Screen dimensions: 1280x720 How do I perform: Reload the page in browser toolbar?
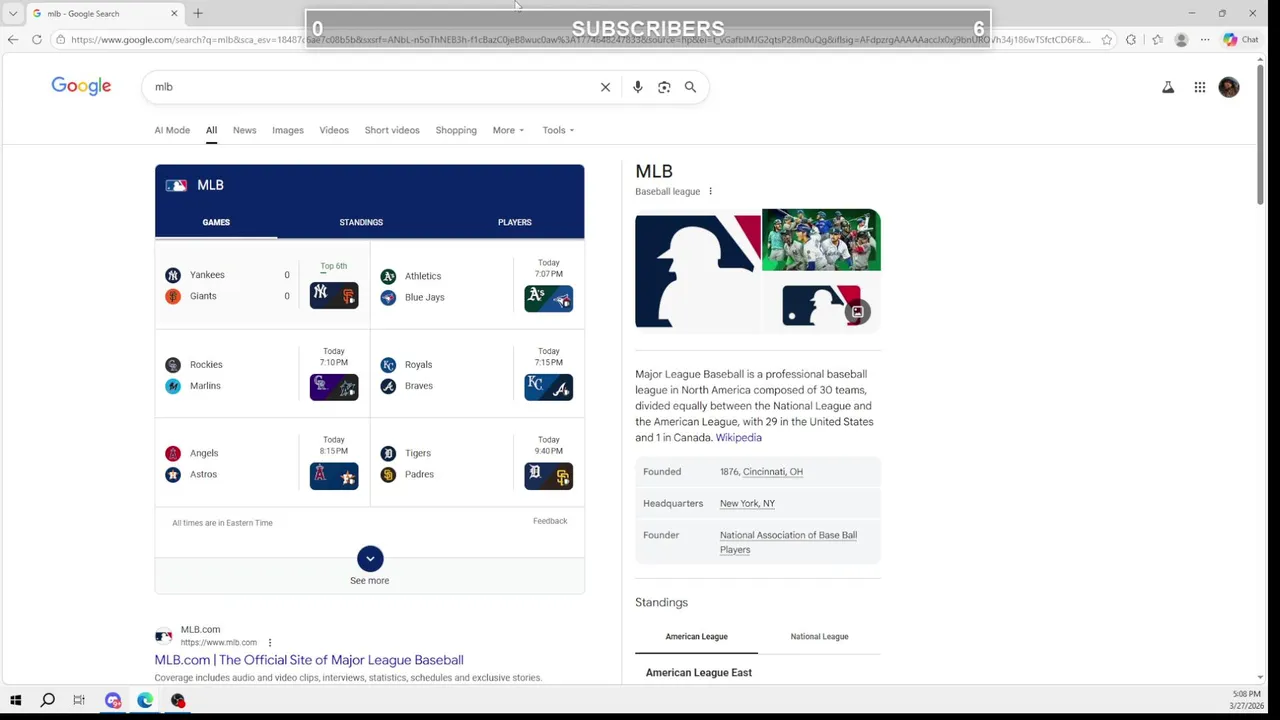37,40
